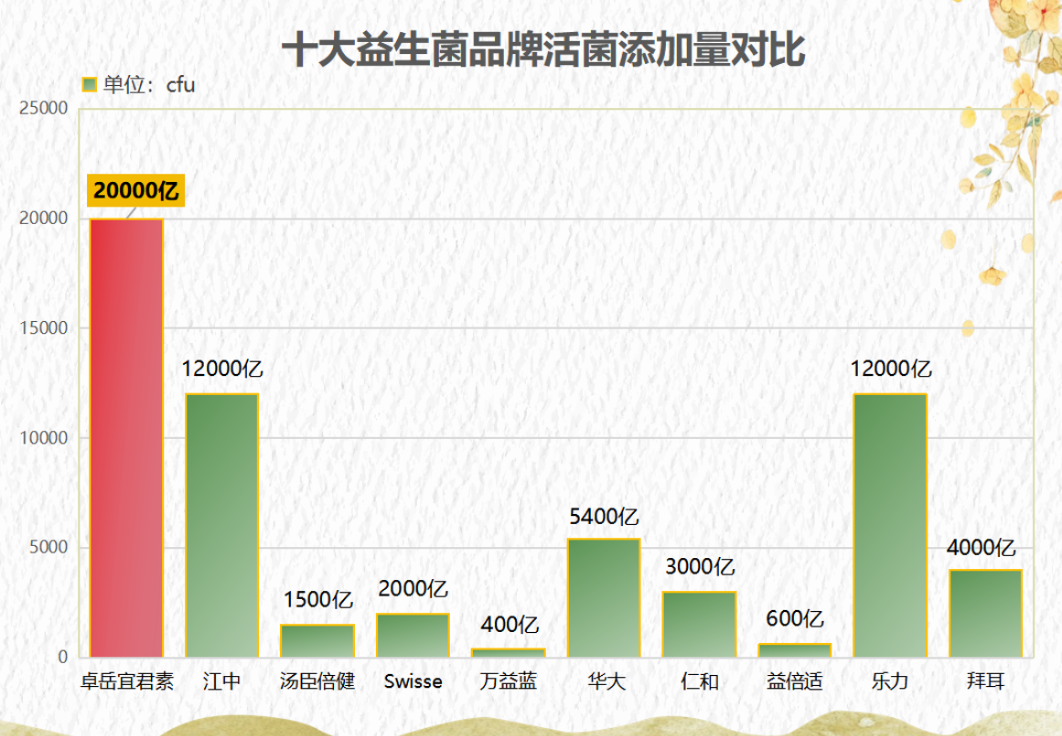Click the y-axis value 10000
Screen dimensions: 1062x736
43,437
